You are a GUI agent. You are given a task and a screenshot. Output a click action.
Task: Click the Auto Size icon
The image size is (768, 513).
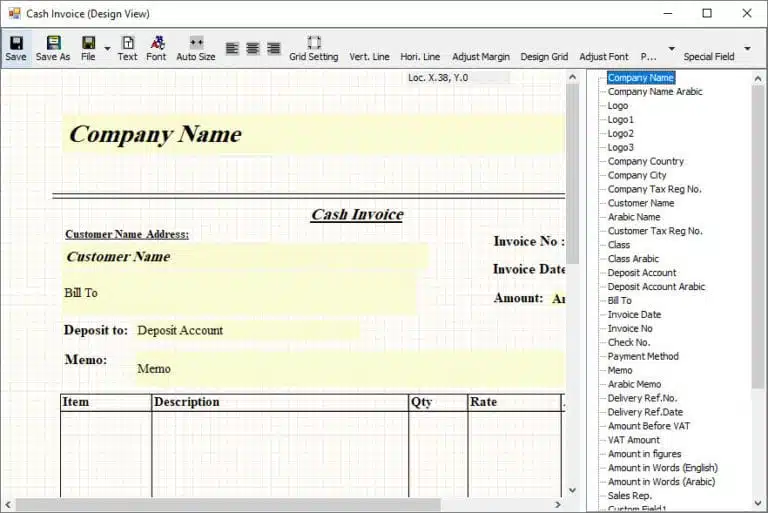(196, 44)
